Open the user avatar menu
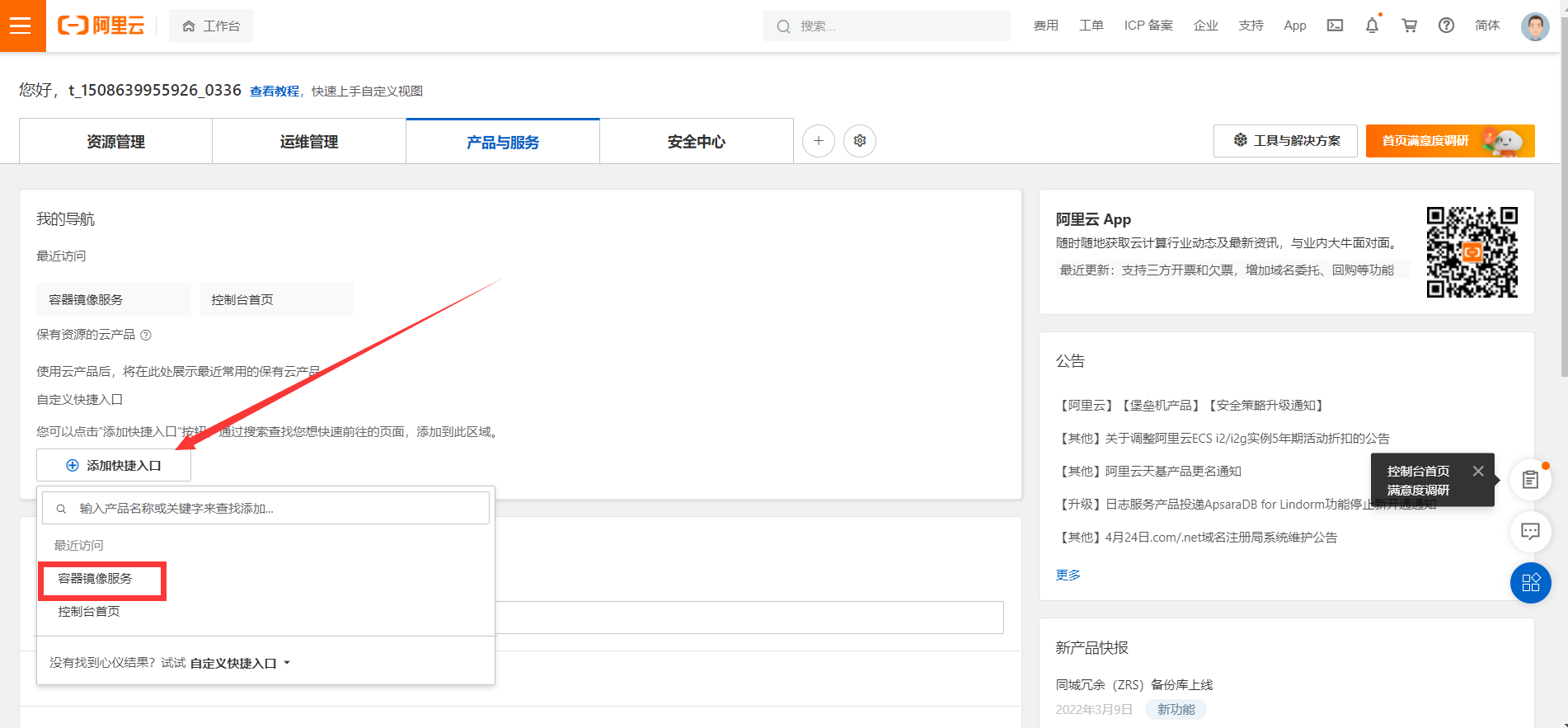Image resolution: width=1568 pixels, height=728 pixels. pos(1535,26)
